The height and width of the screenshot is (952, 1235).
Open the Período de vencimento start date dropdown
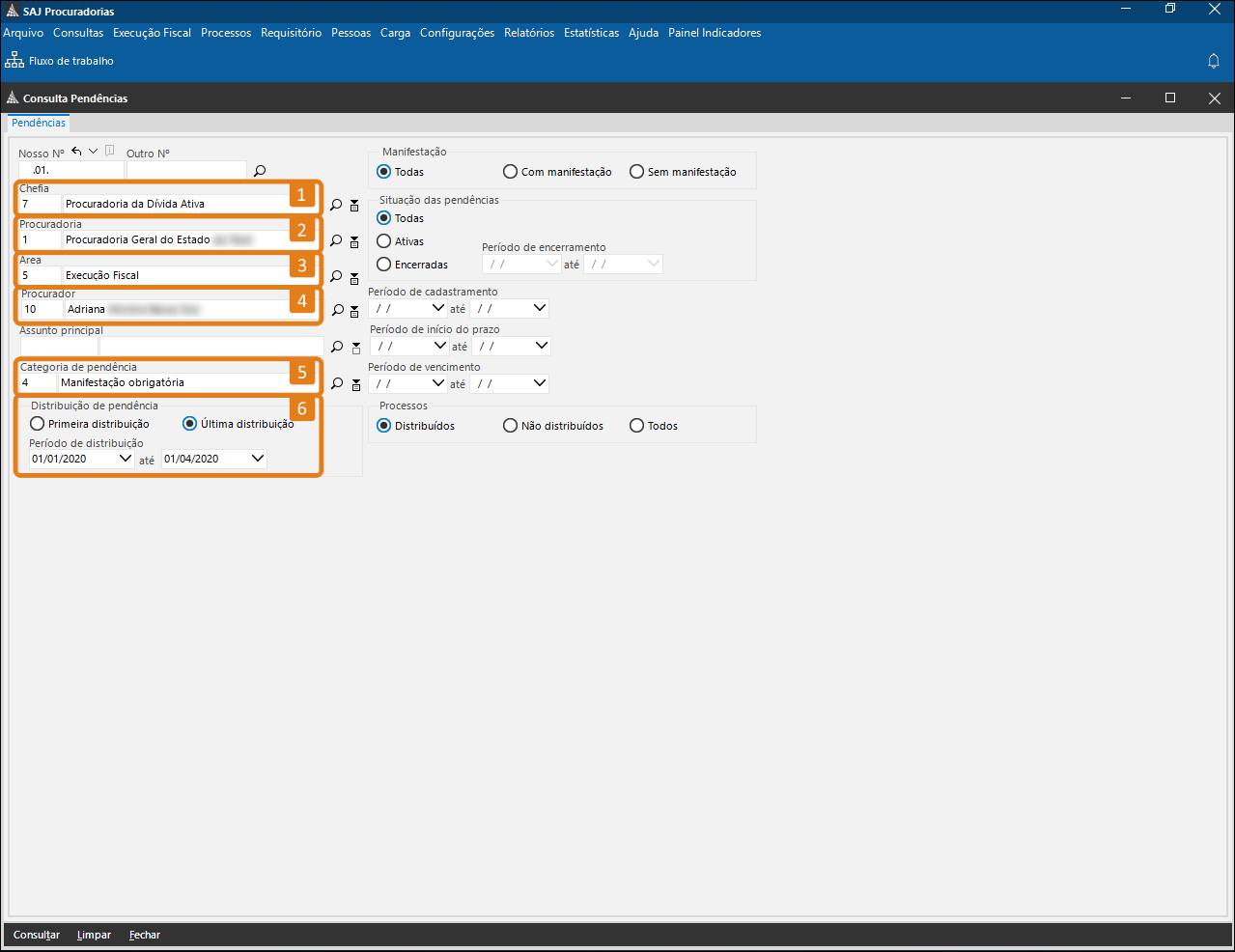[438, 383]
